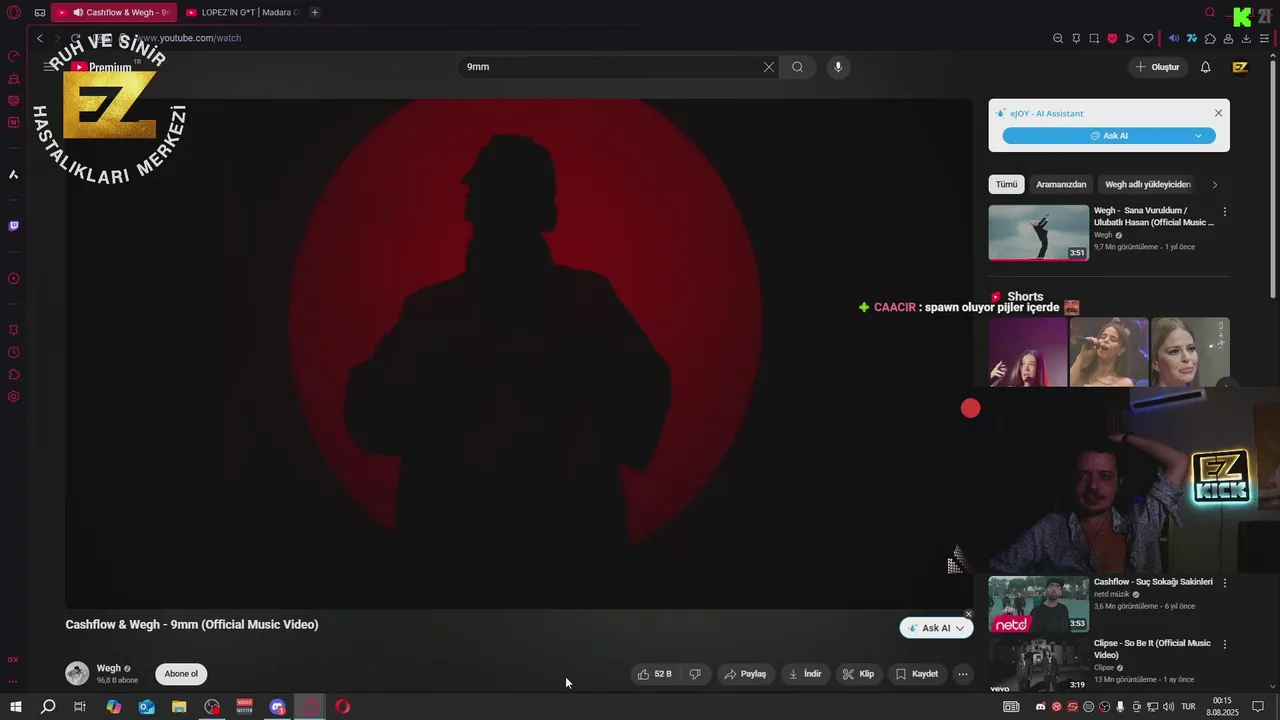Image resolution: width=1280 pixels, height=720 pixels.
Task: Open Windows taskbar search
Action: (48, 707)
